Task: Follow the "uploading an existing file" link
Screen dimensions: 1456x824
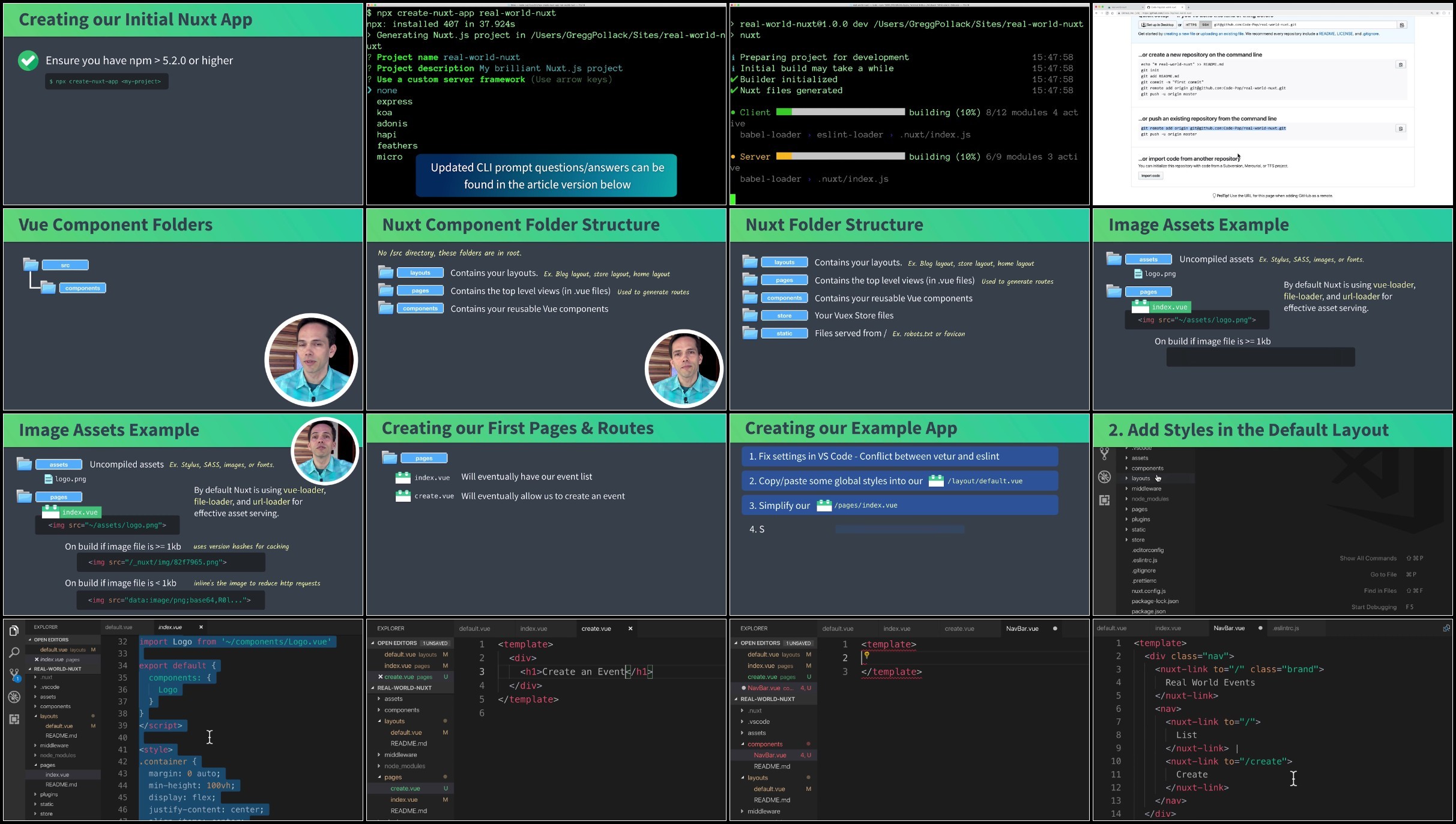Action: click(x=1221, y=34)
